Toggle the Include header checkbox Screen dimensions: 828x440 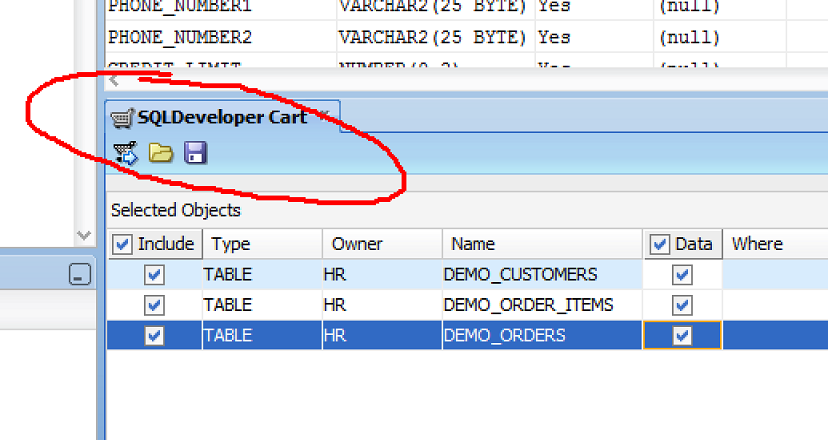pyautogui.click(x=122, y=245)
